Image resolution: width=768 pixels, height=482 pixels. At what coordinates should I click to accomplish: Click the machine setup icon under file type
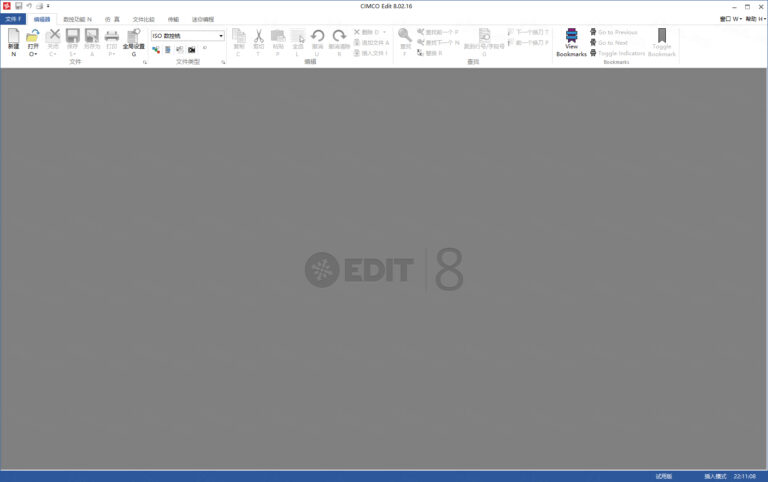[180, 49]
